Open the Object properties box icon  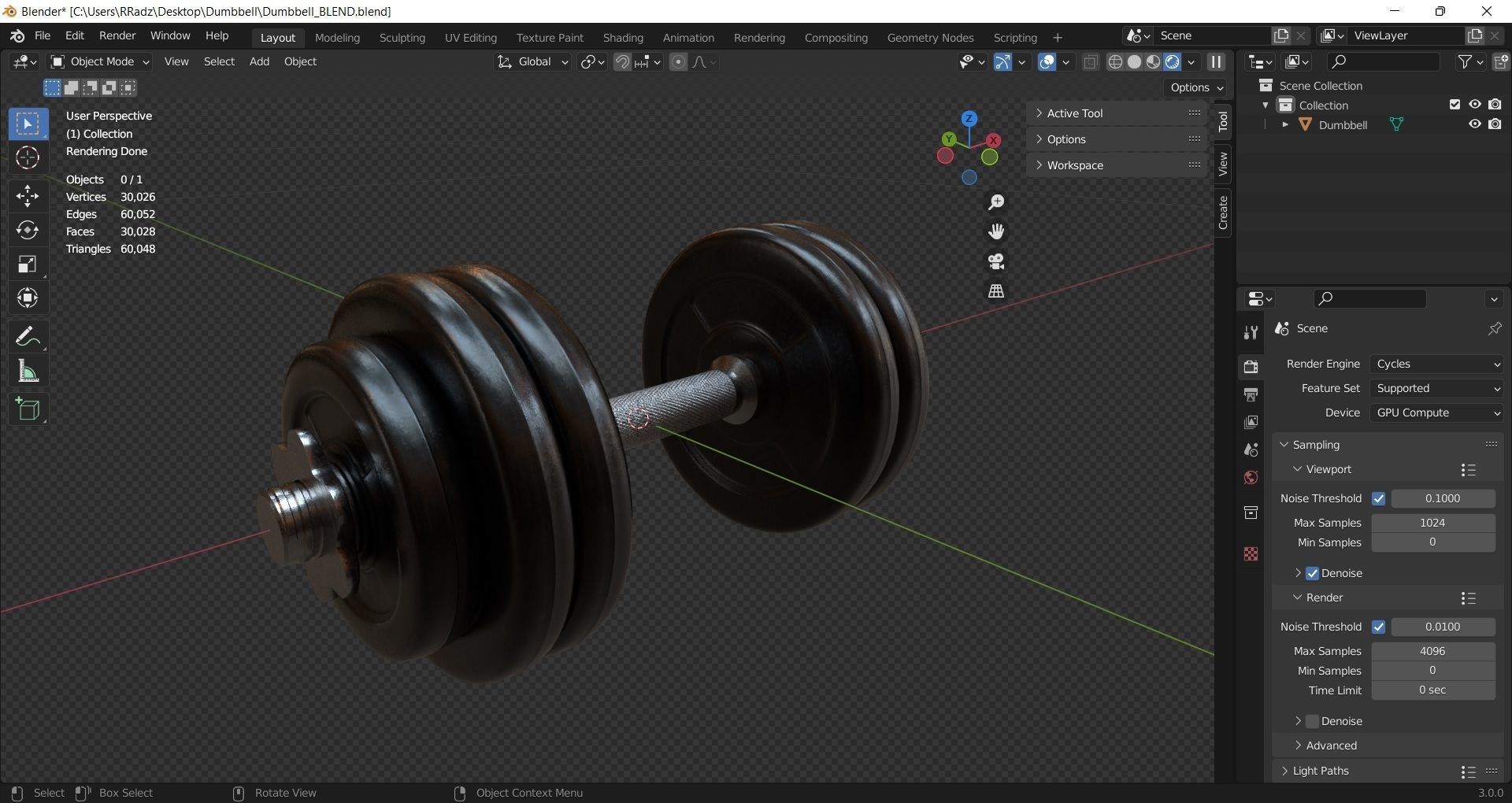point(1251,513)
